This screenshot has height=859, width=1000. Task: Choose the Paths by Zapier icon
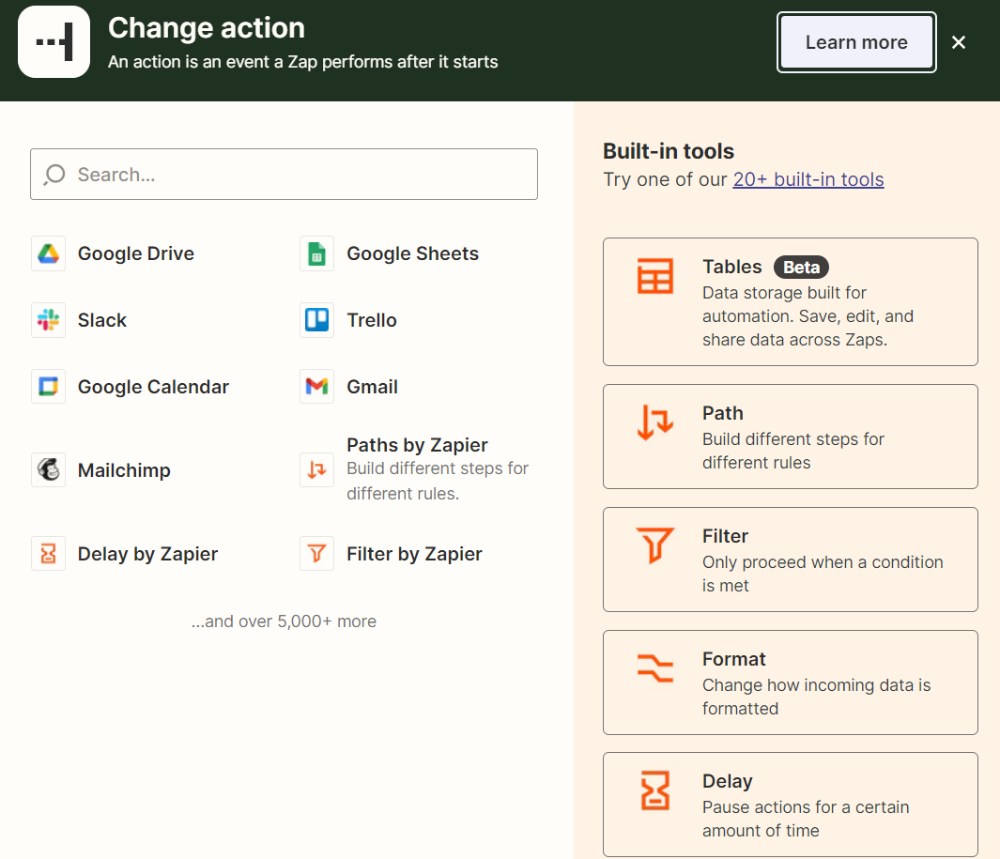(317, 470)
